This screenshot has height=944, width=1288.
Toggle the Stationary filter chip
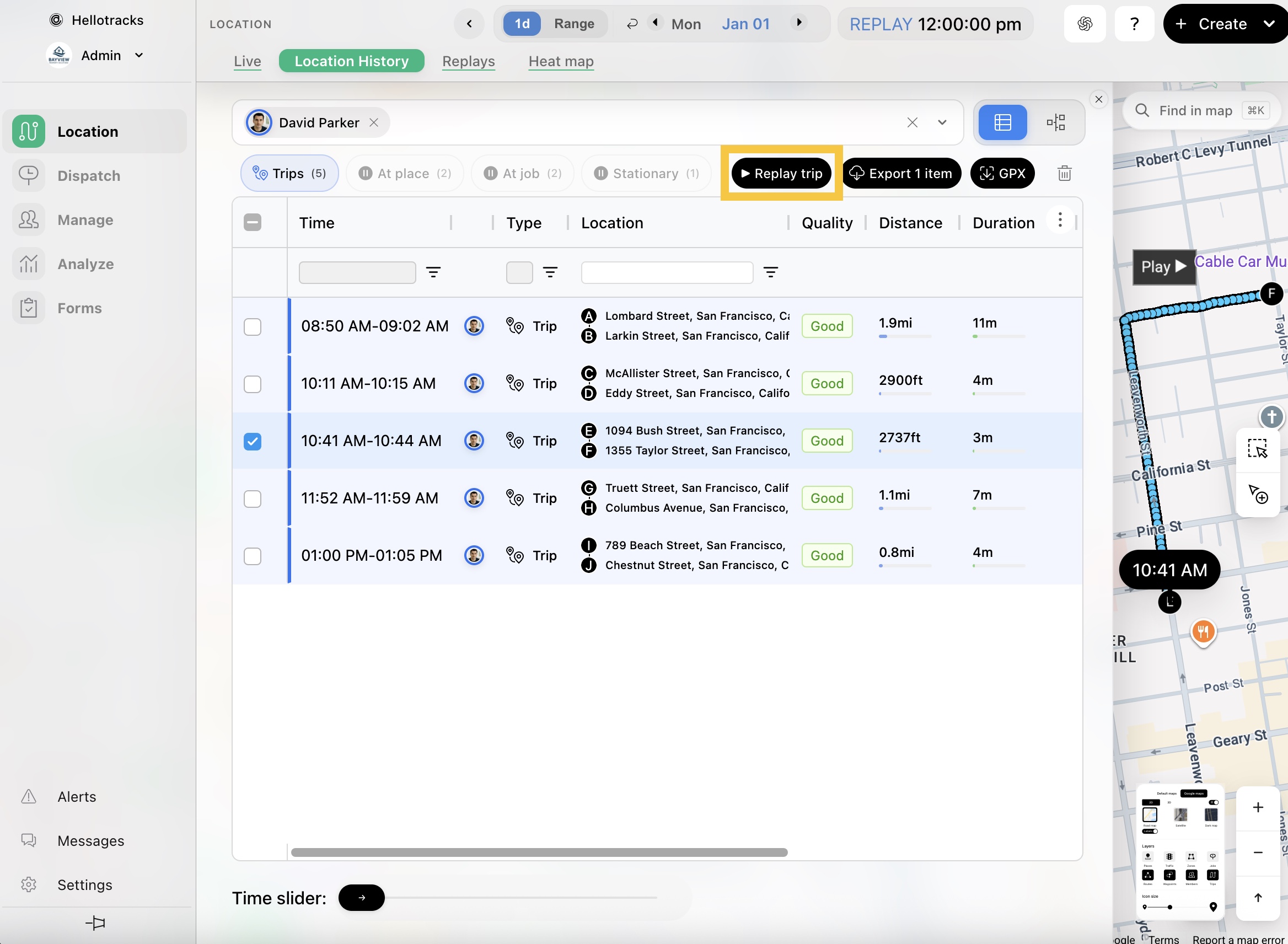[646, 173]
